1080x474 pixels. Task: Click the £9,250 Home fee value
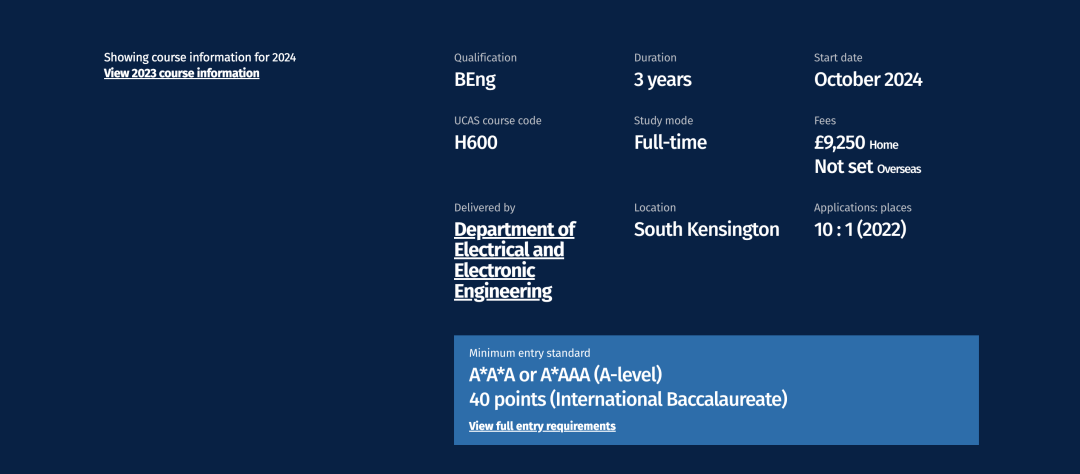coord(856,143)
